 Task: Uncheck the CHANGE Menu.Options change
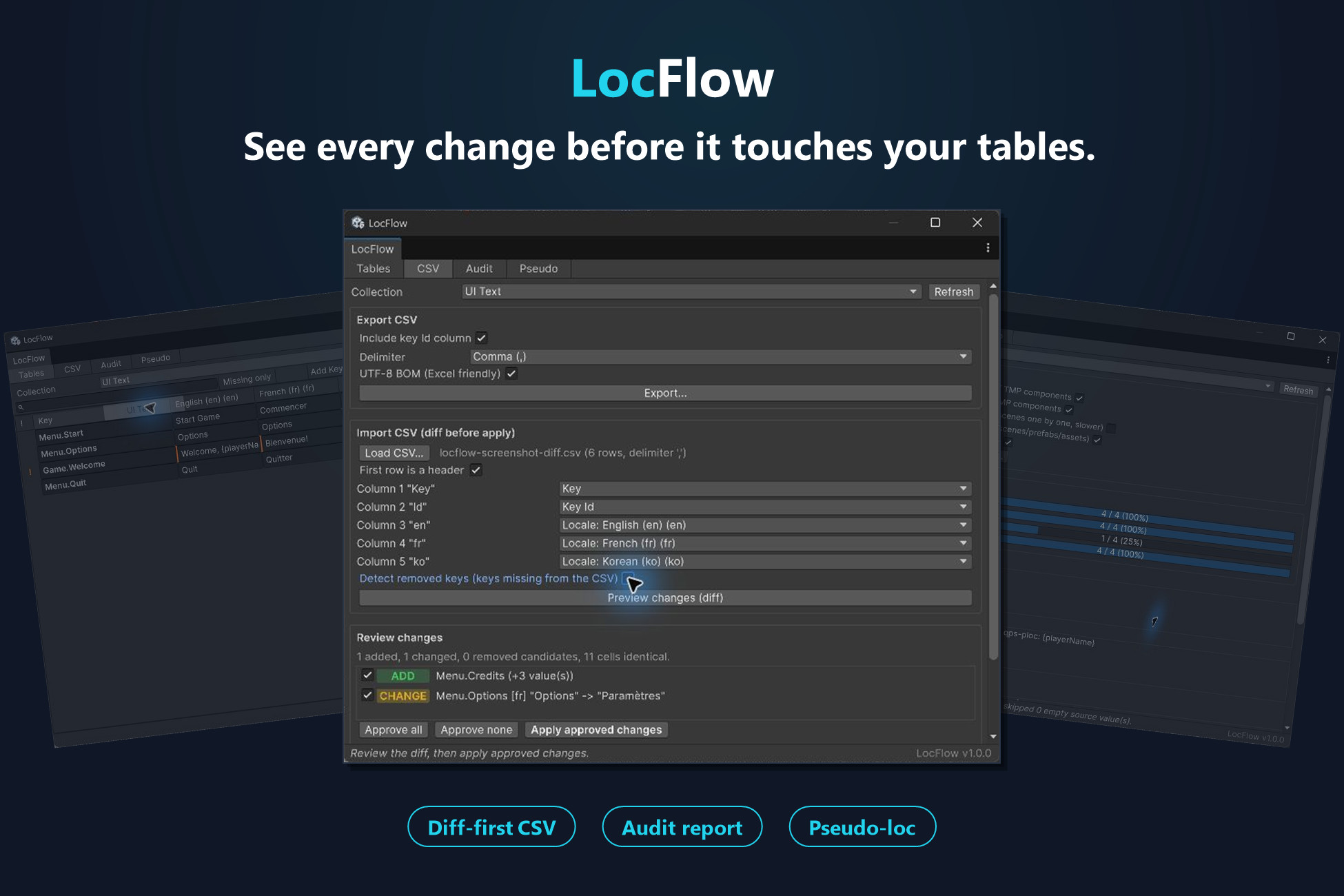(x=367, y=695)
